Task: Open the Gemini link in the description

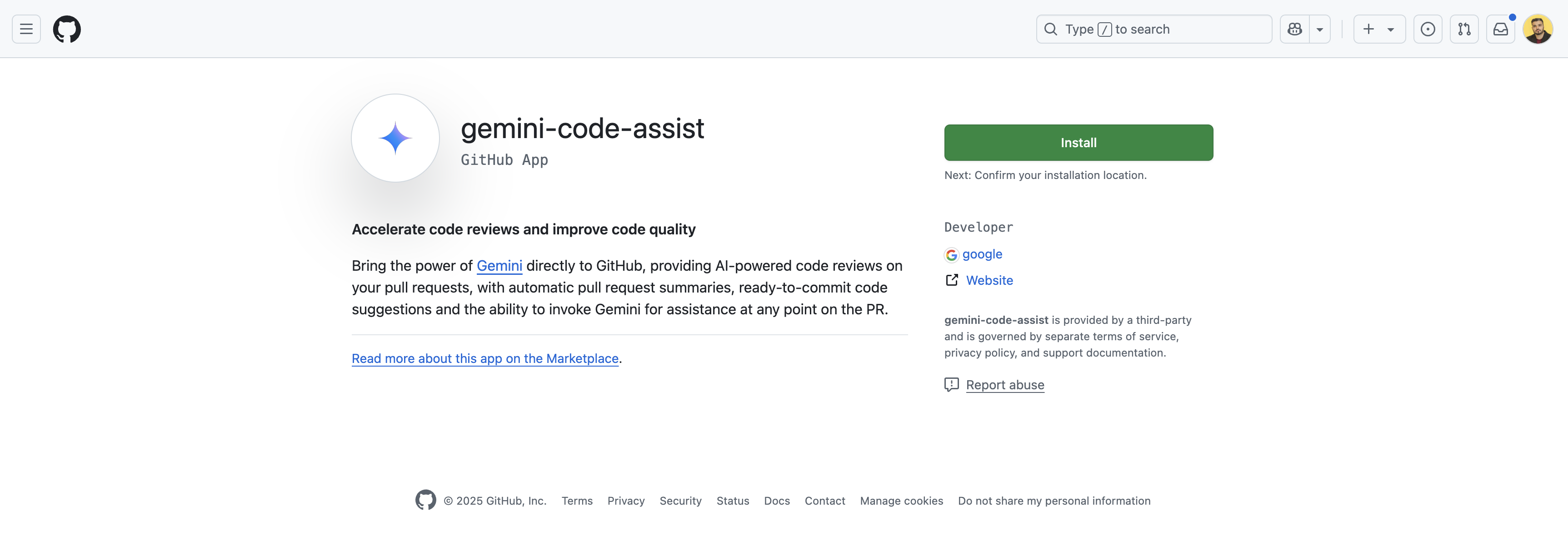Action: click(499, 266)
